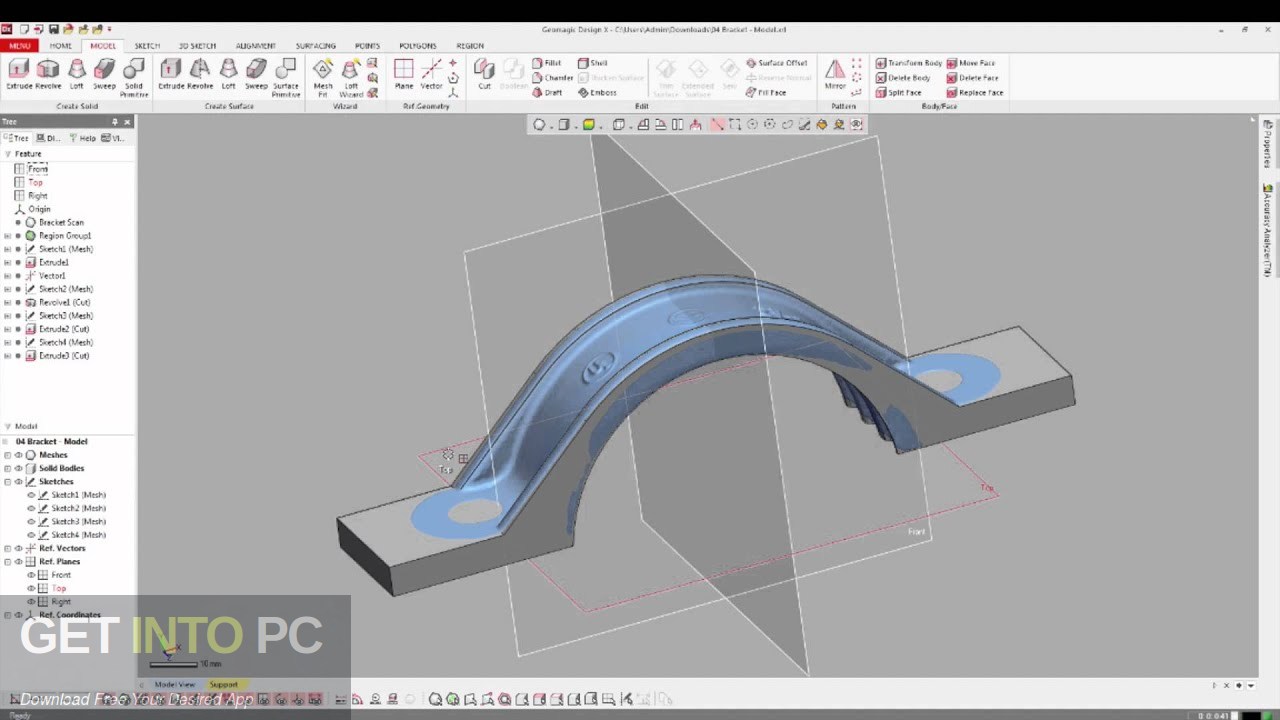Image resolution: width=1280 pixels, height=720 pixels.
Task: Switch to the POLYGONS ribbon tab
Action: pos(418,46)
